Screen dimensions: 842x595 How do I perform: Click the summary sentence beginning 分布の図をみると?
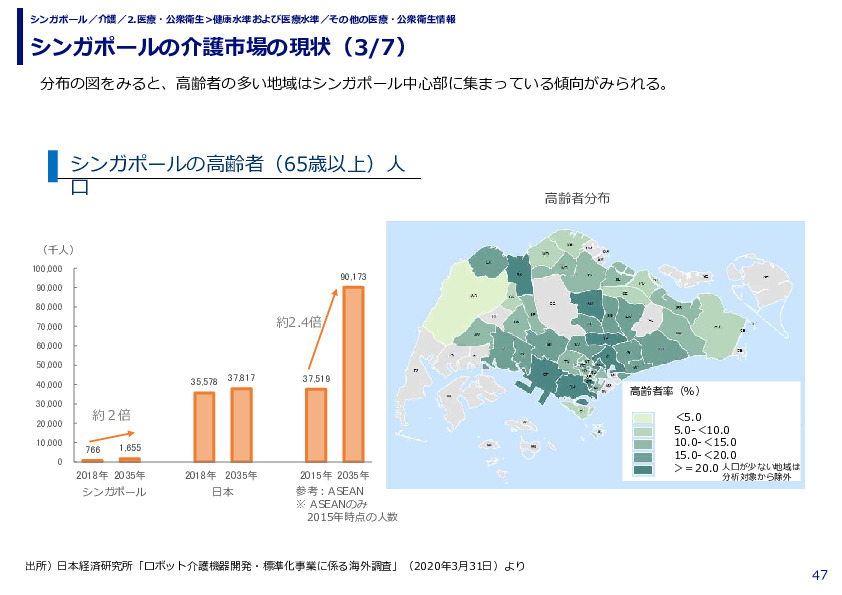354,84
